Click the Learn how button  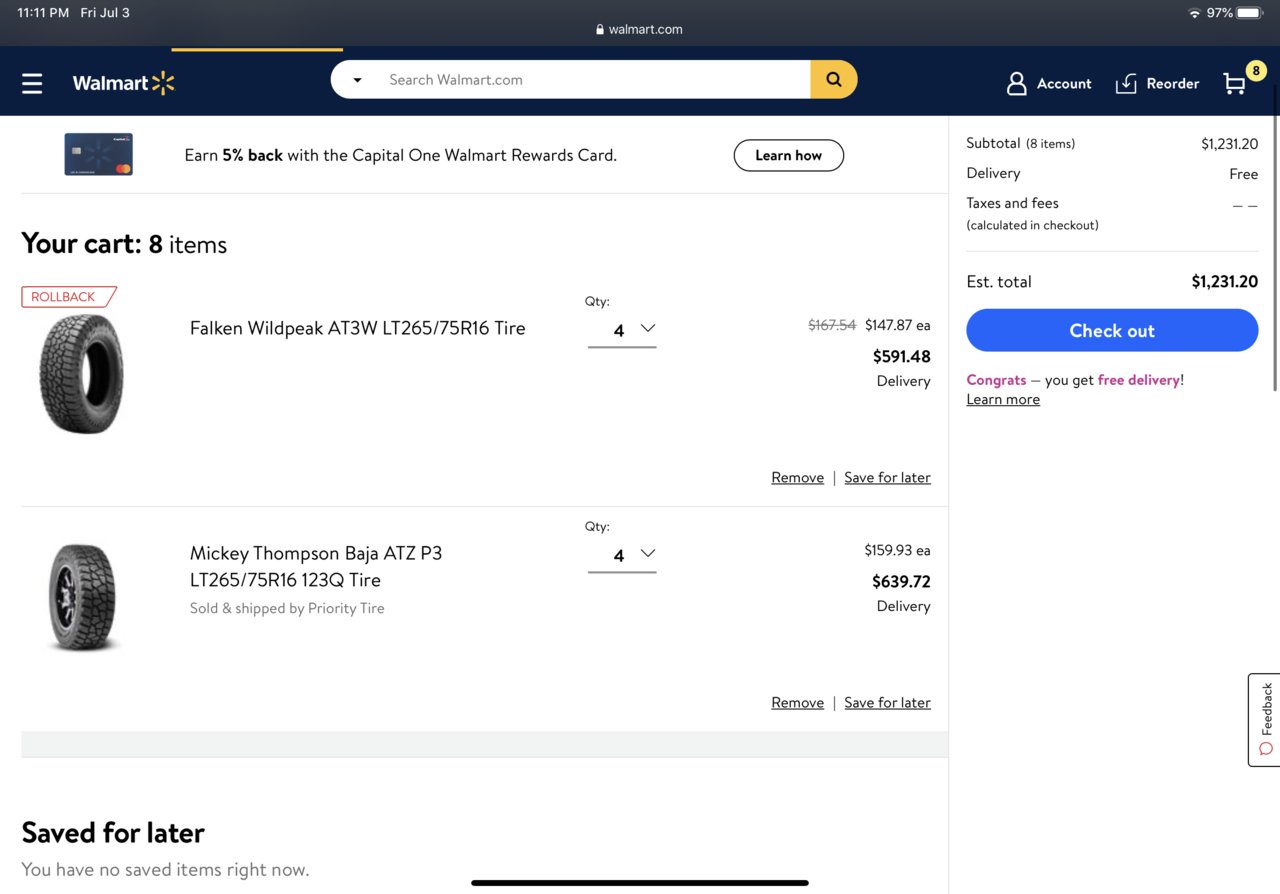tap(788, 155)
